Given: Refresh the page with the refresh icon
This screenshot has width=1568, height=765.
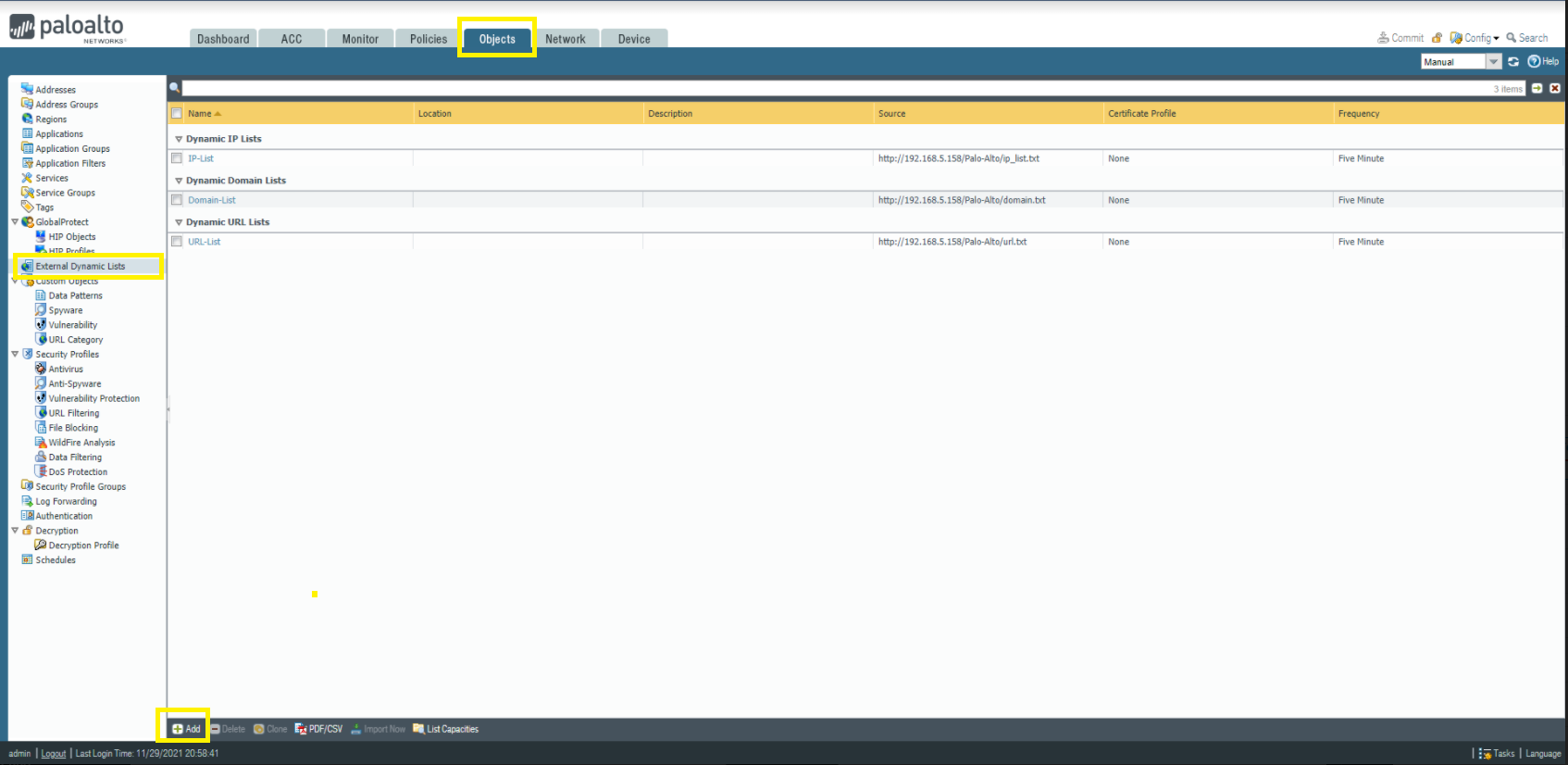Looking at the screenshot, I should click(1513, 62).
